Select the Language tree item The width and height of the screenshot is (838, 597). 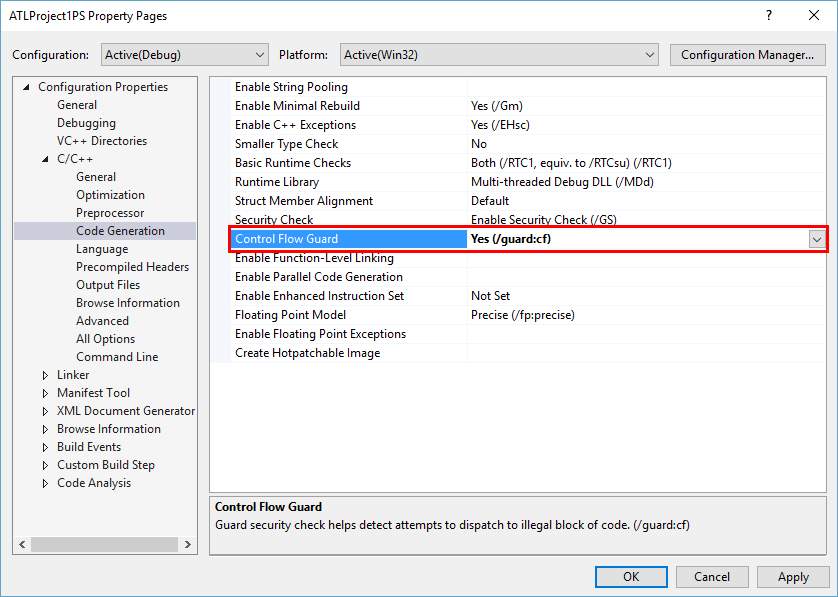point(102,249)
